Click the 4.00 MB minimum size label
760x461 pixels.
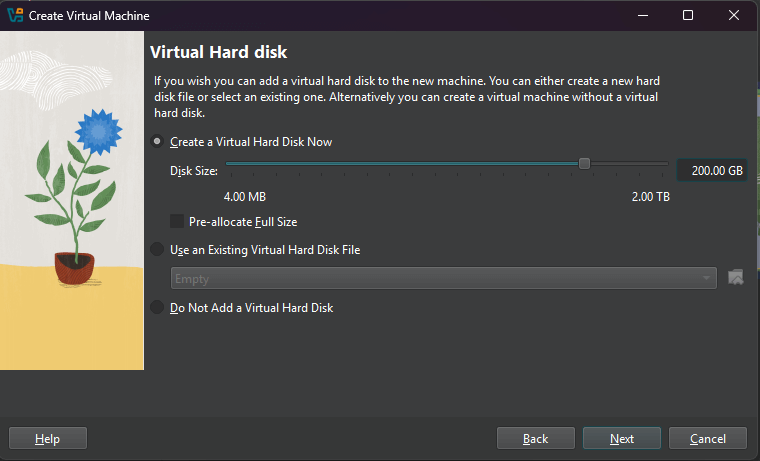click(244, 196)
